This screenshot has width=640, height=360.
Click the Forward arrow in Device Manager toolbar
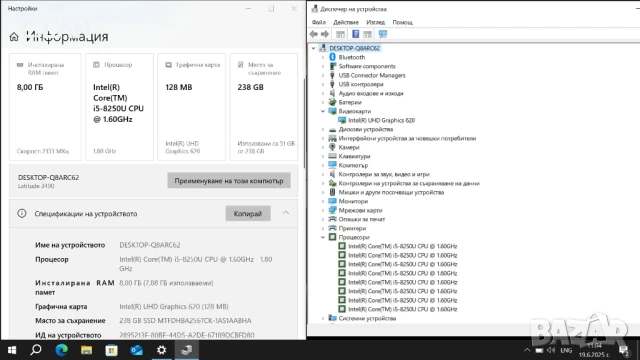pos(325,34)
